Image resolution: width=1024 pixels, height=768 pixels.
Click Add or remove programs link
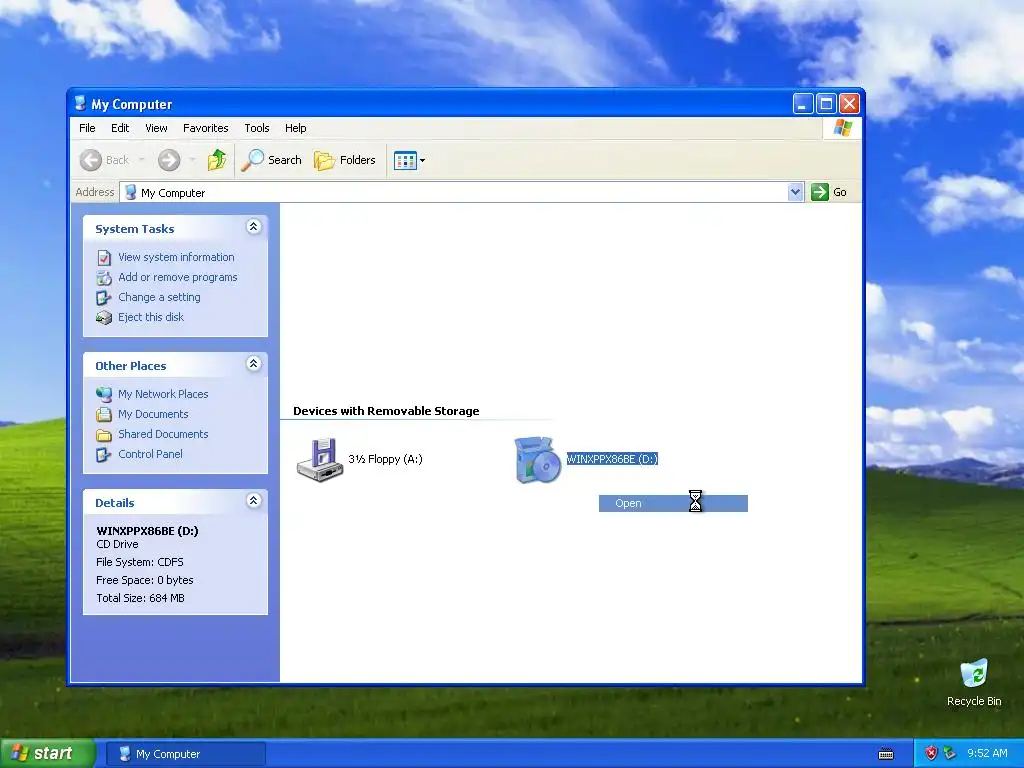(178, 277)
